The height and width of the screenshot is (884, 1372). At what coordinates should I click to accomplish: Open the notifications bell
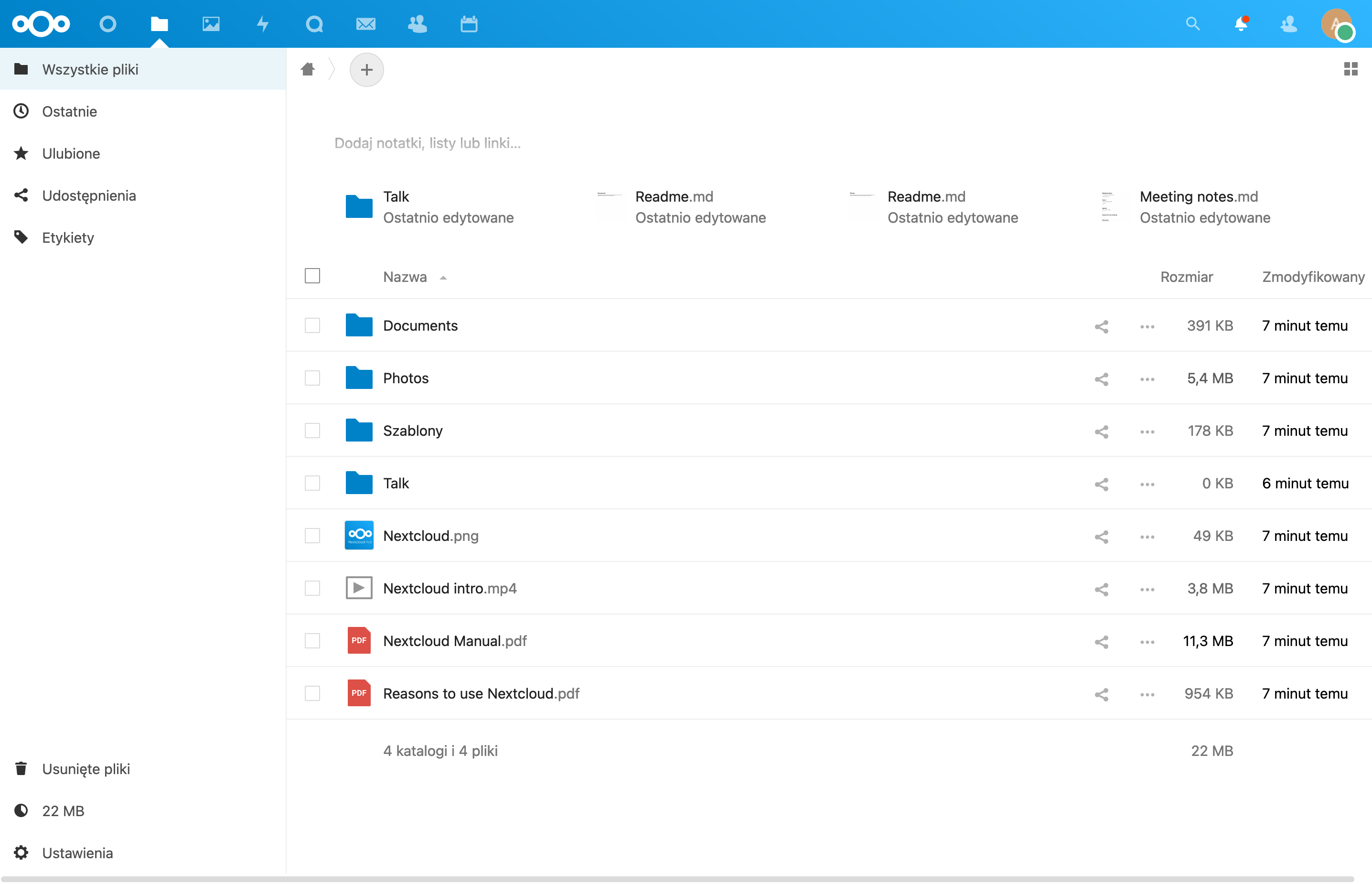pos(1241,23)
